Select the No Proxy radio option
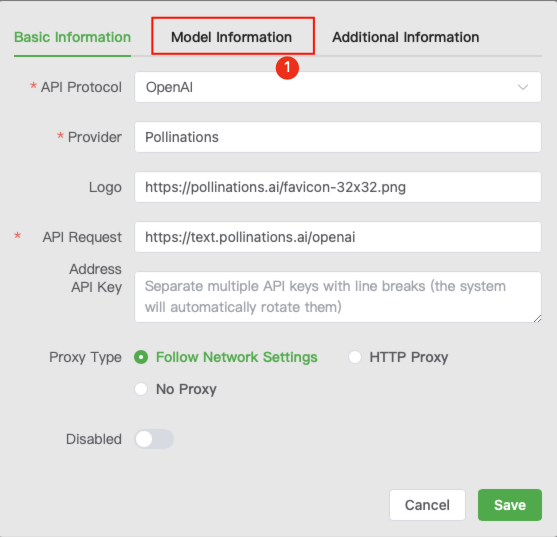Viewport: 557px width, 537px height. coord(141,389)
